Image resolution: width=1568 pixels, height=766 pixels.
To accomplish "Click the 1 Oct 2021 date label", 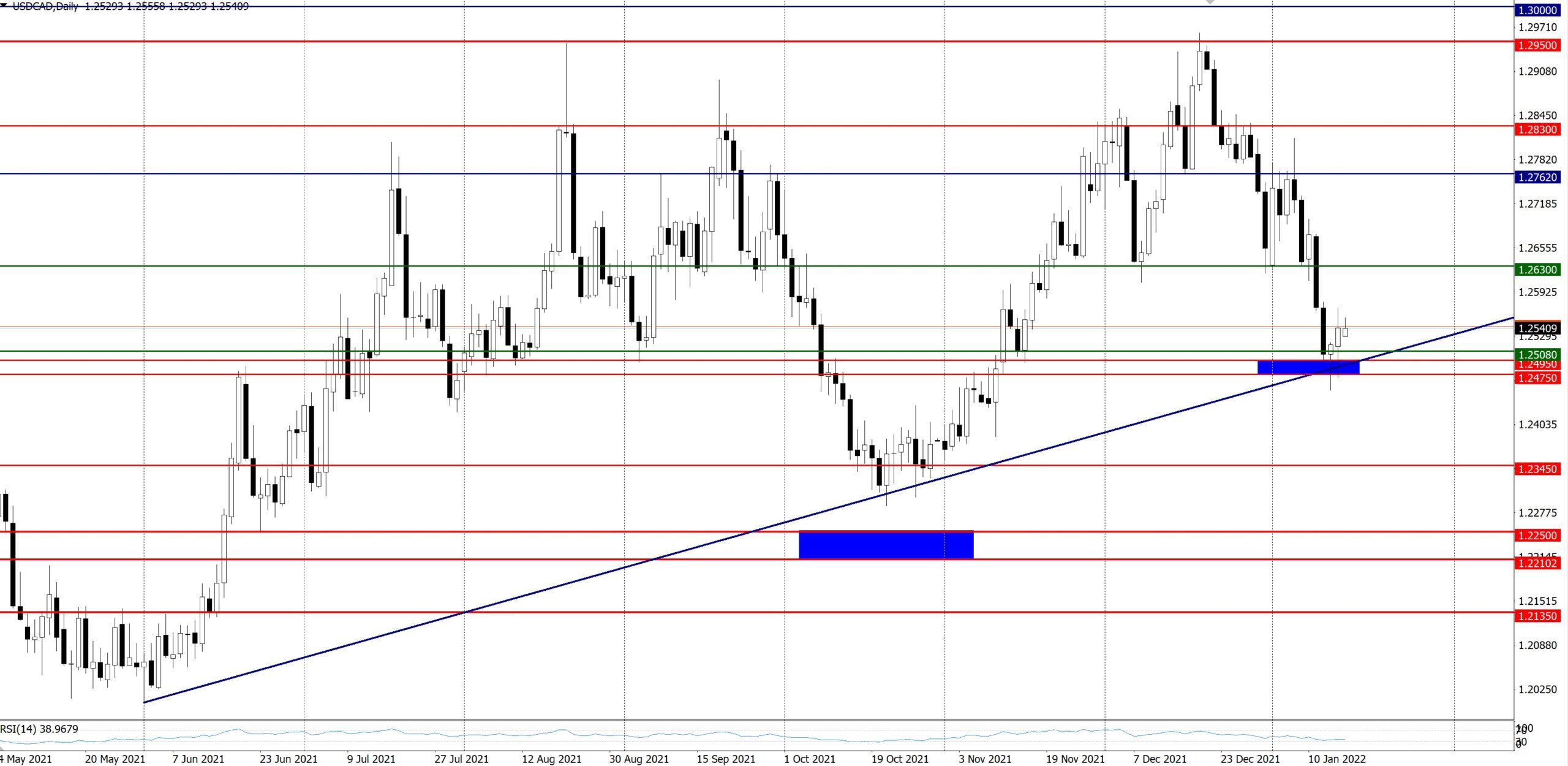I will (809, 759).
